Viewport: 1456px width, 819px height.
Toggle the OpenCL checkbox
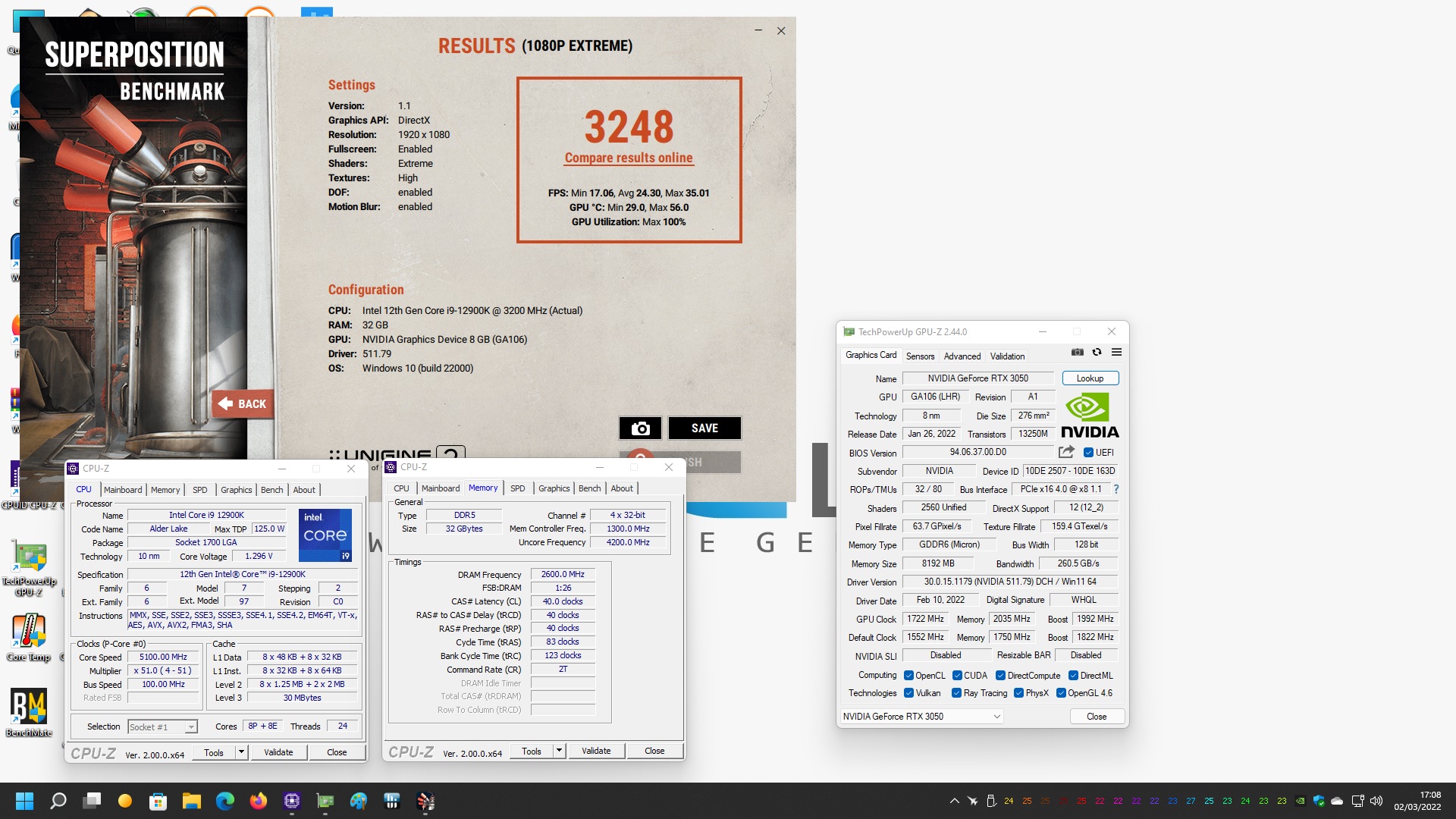[x=908, y=676]
